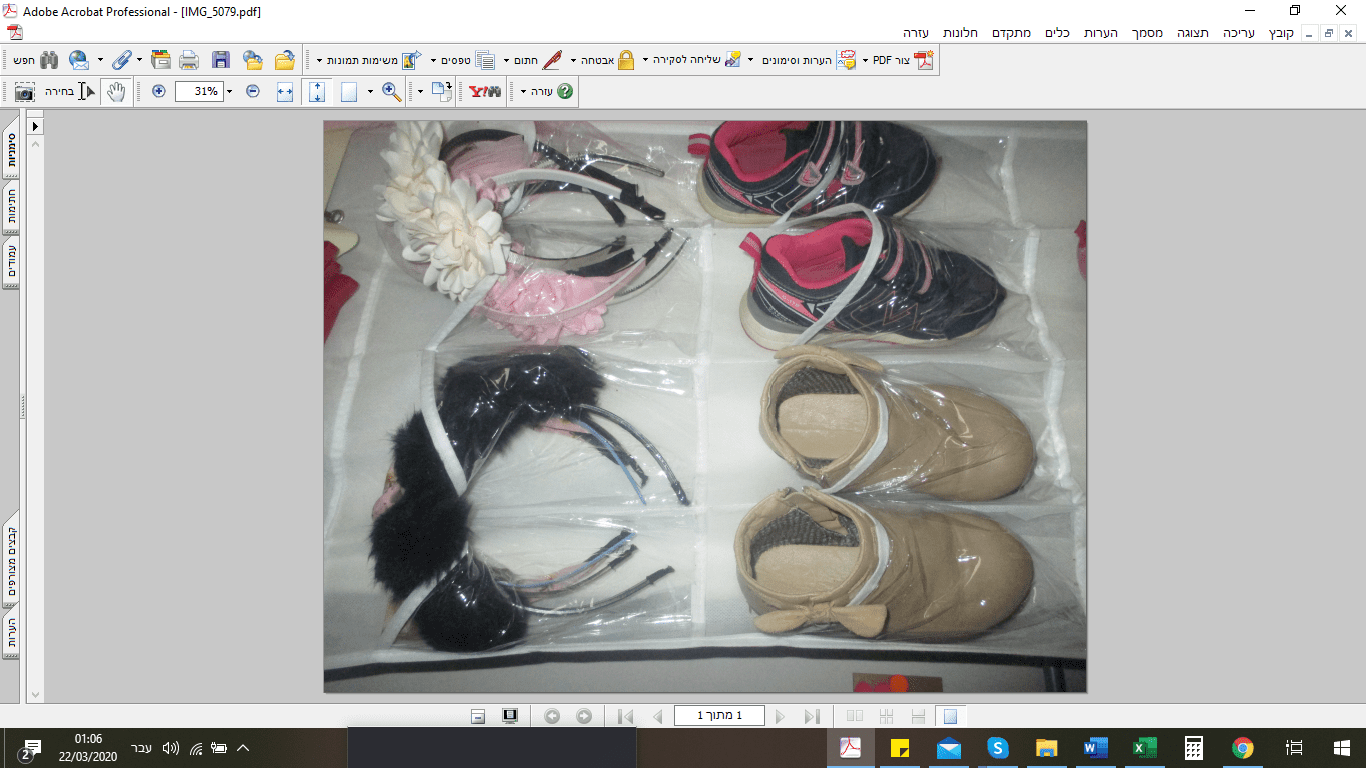Screen dimensions: 1366x768
Task: Go to the last page button
Action: [x=811, y=716]
